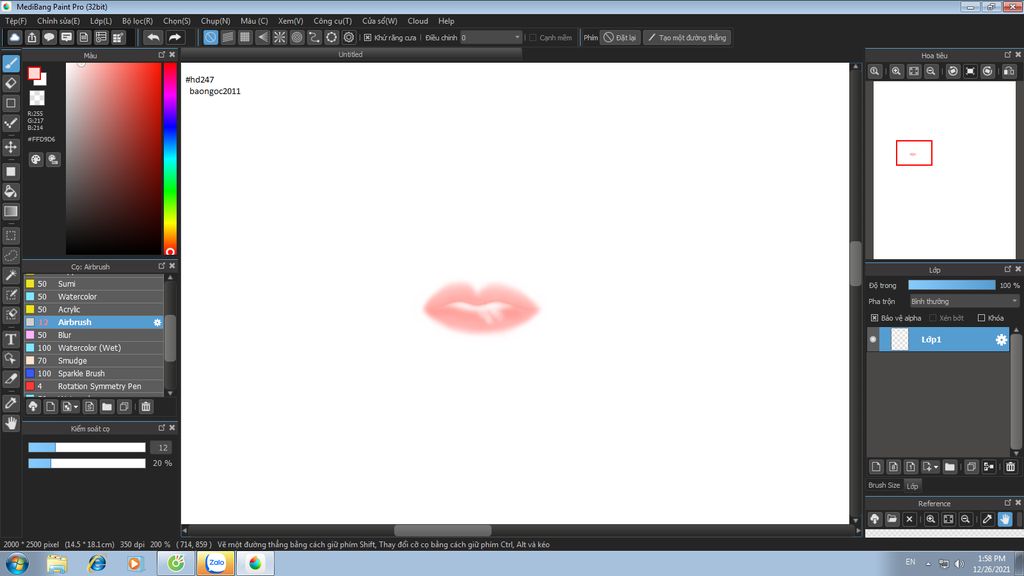This screenshot has height=576, width=1024.
Task: Turn snap off in toolbar
Action: point(210,37)
